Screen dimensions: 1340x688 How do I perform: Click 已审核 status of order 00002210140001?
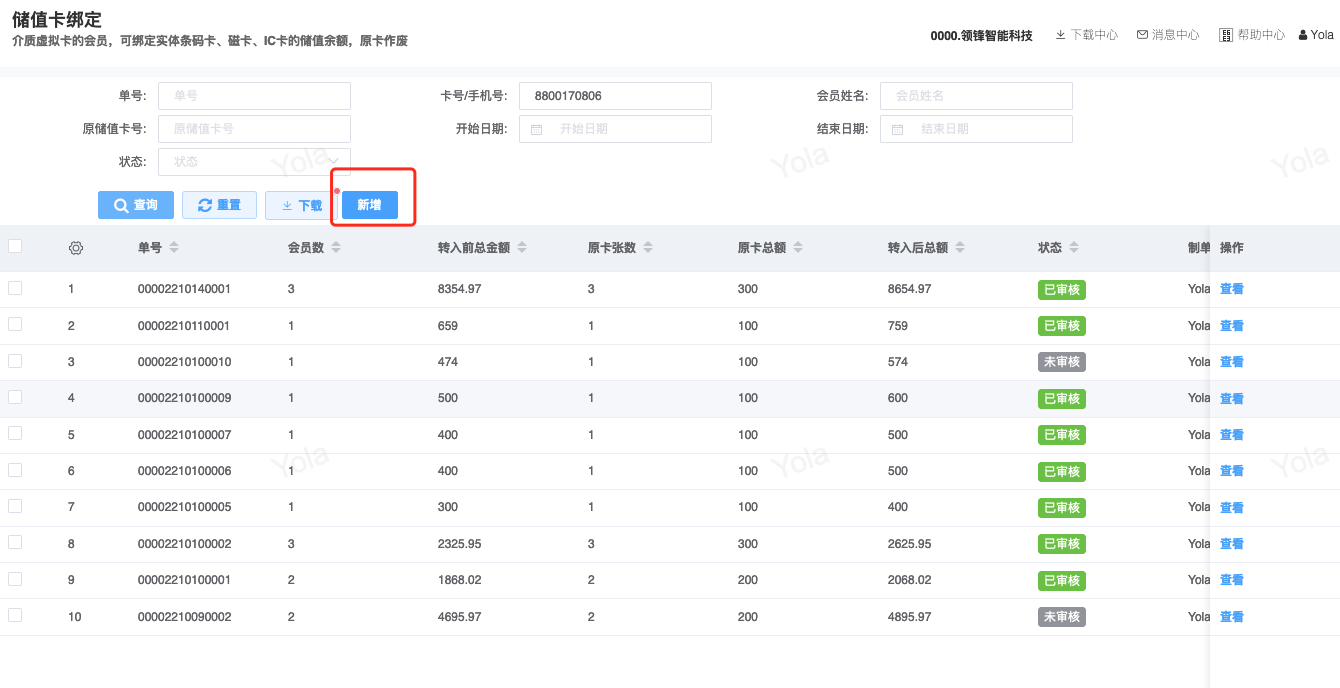[x=1062, y=290]
